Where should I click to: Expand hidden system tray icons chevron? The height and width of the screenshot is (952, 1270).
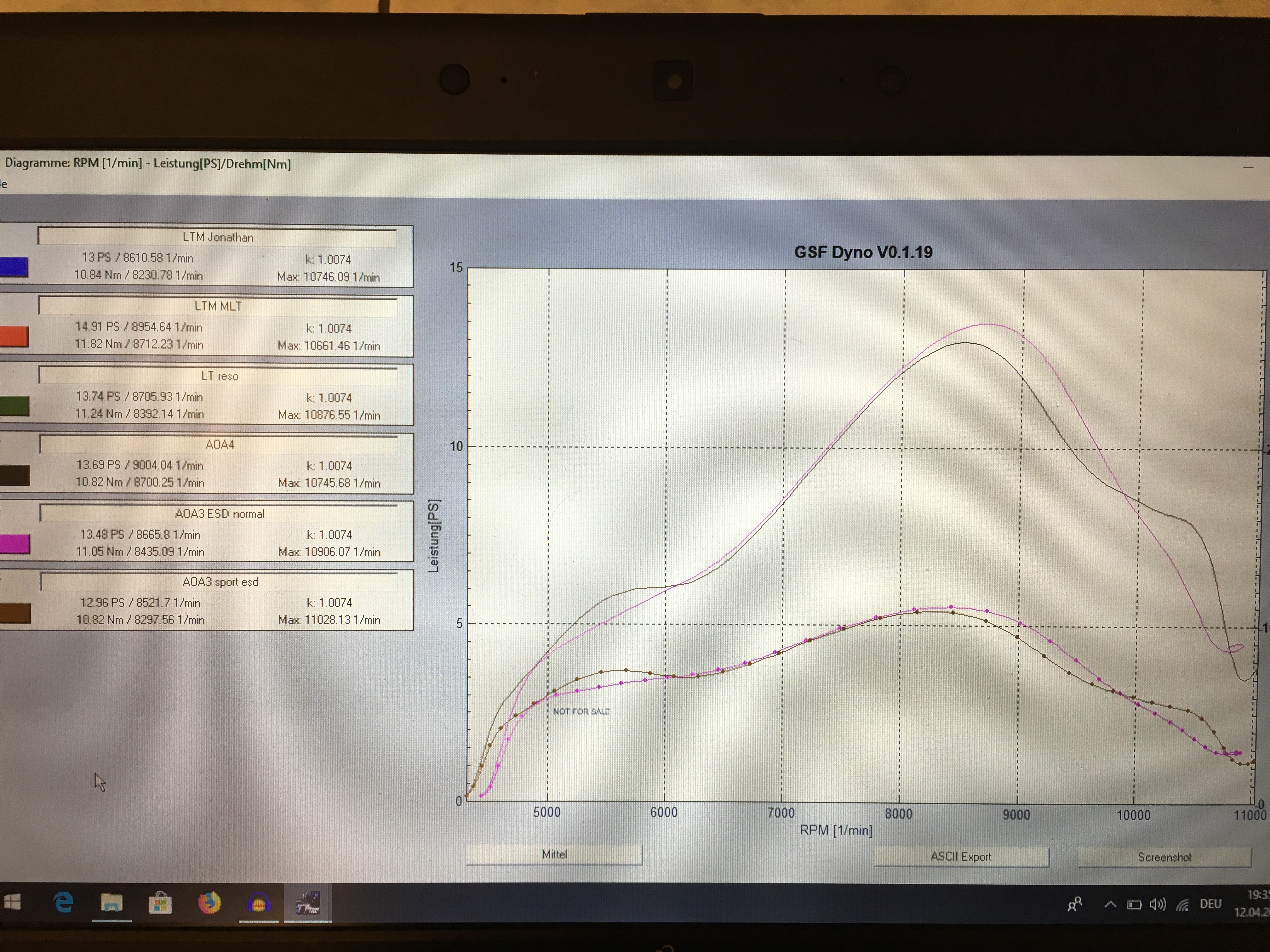pos(1110,904)
